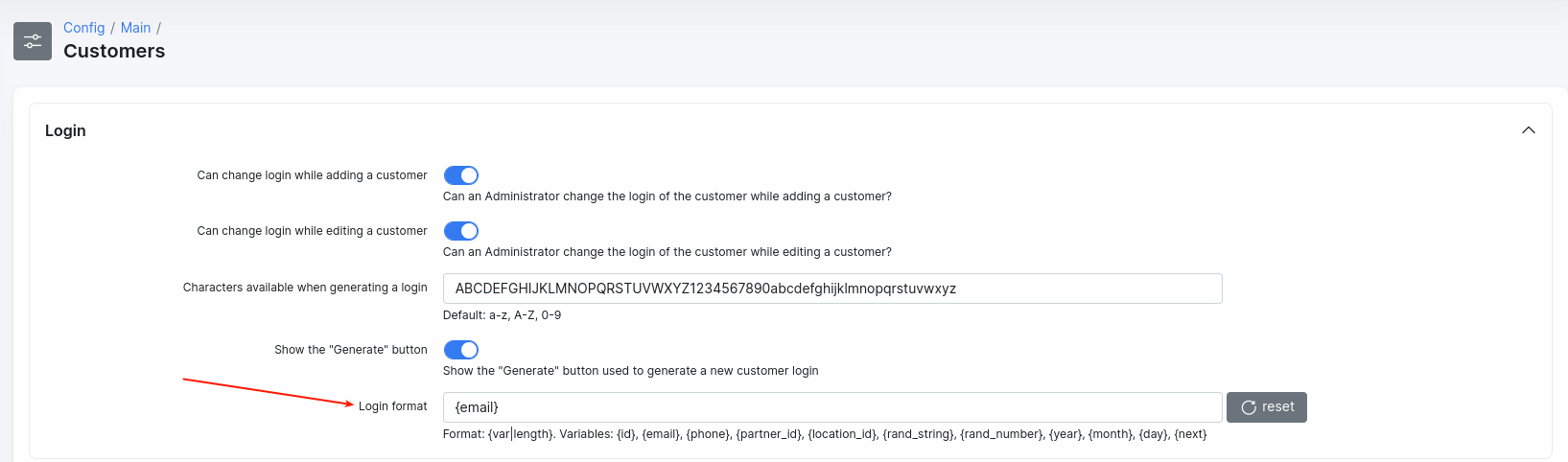Focus the login generation characters input field
This screenshot has width=1568, height=462.
(x=831, y=289)
